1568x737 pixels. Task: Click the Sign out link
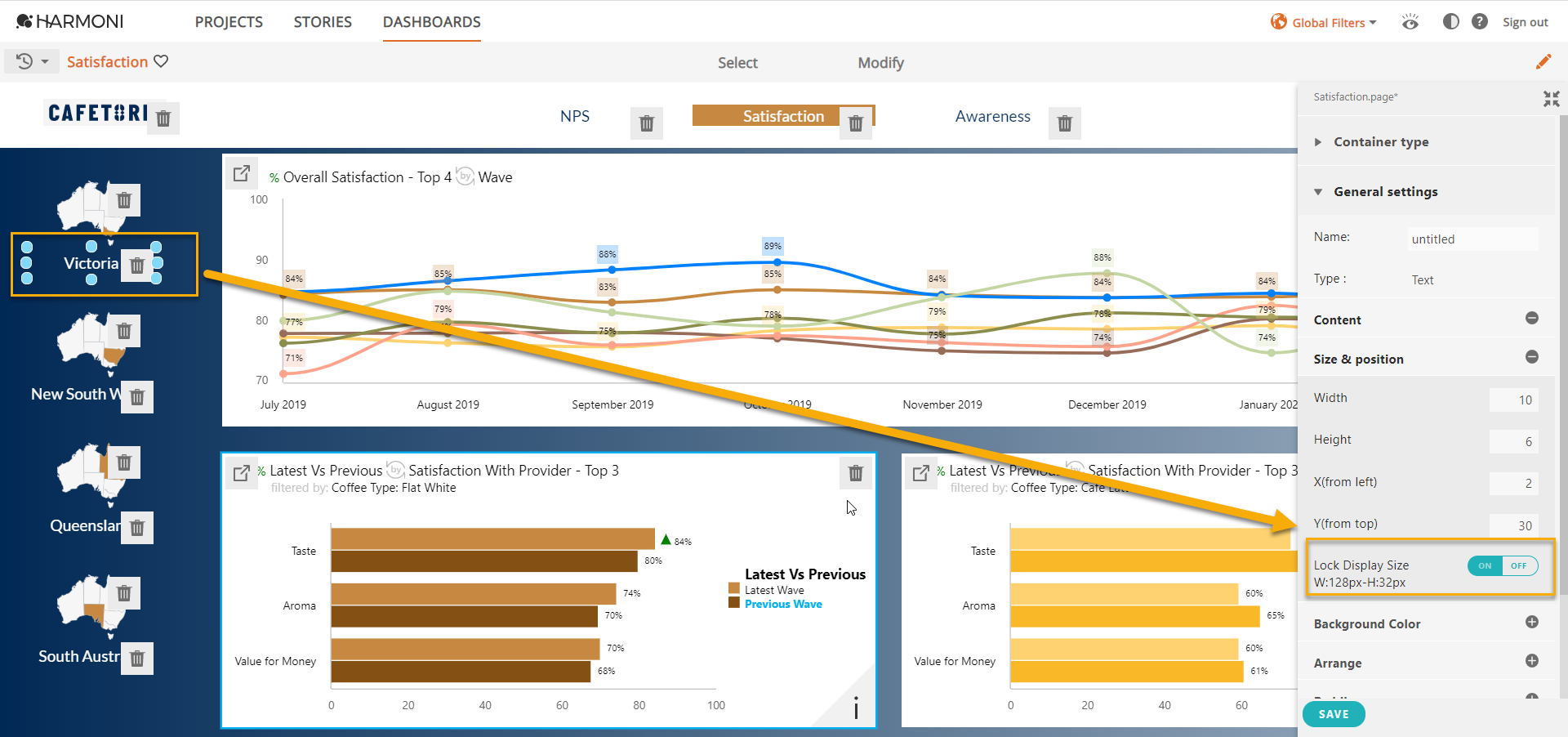(1525, 22)
